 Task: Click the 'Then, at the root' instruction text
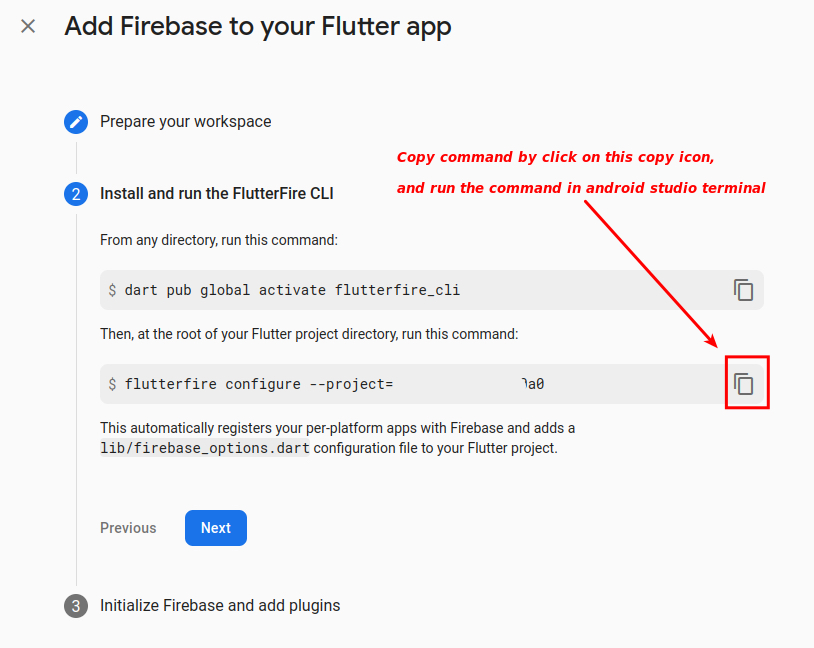pos(309,334)
